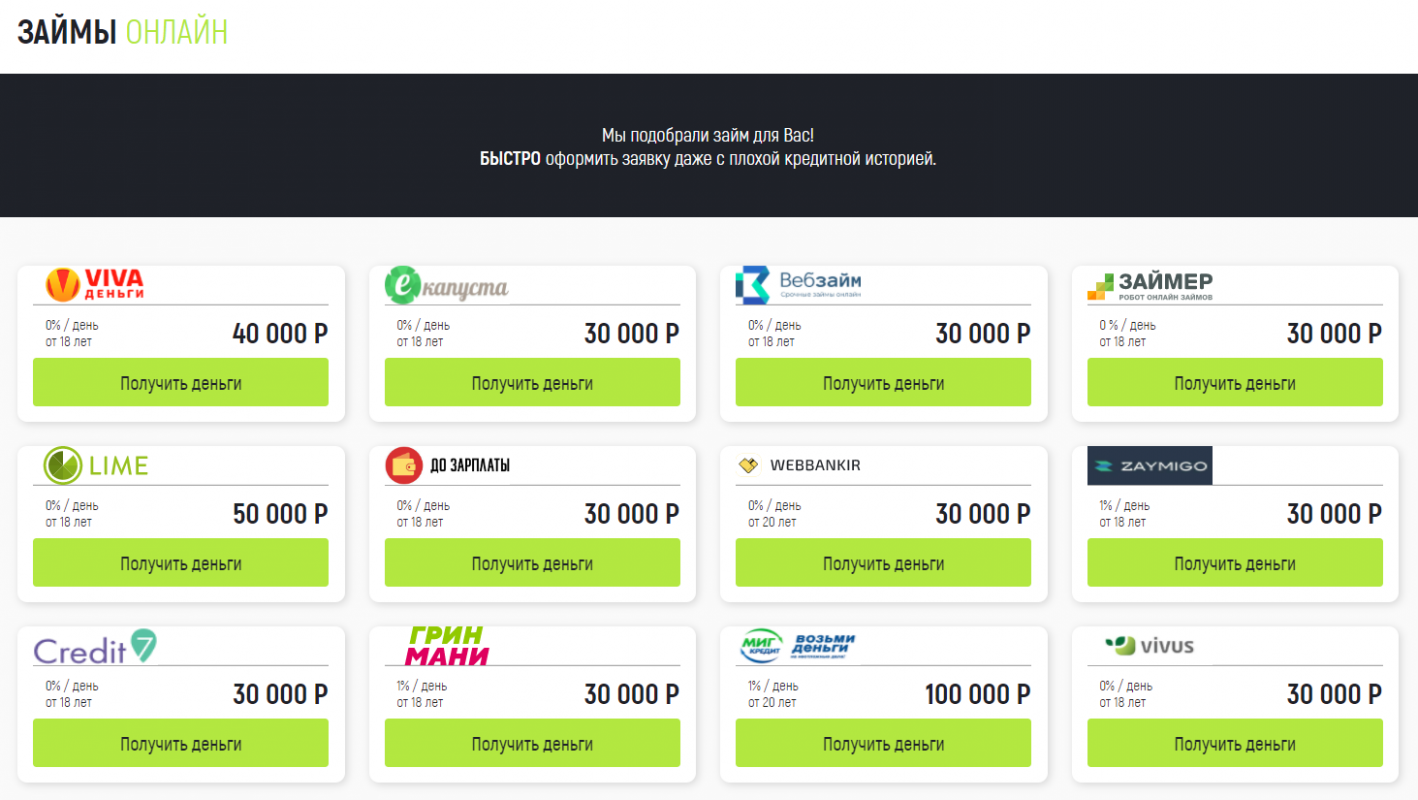
Task: Click the 40 000 Р amount on VIVA card
Action: tap(280, 333)
